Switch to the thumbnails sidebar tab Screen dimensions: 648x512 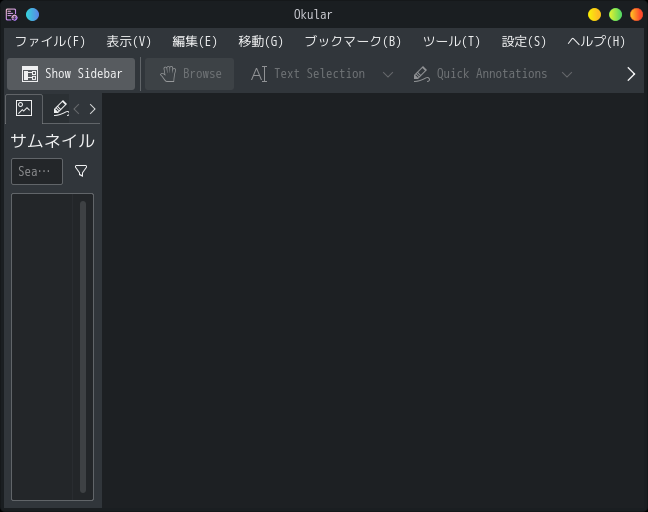click(x=24, y=109)
